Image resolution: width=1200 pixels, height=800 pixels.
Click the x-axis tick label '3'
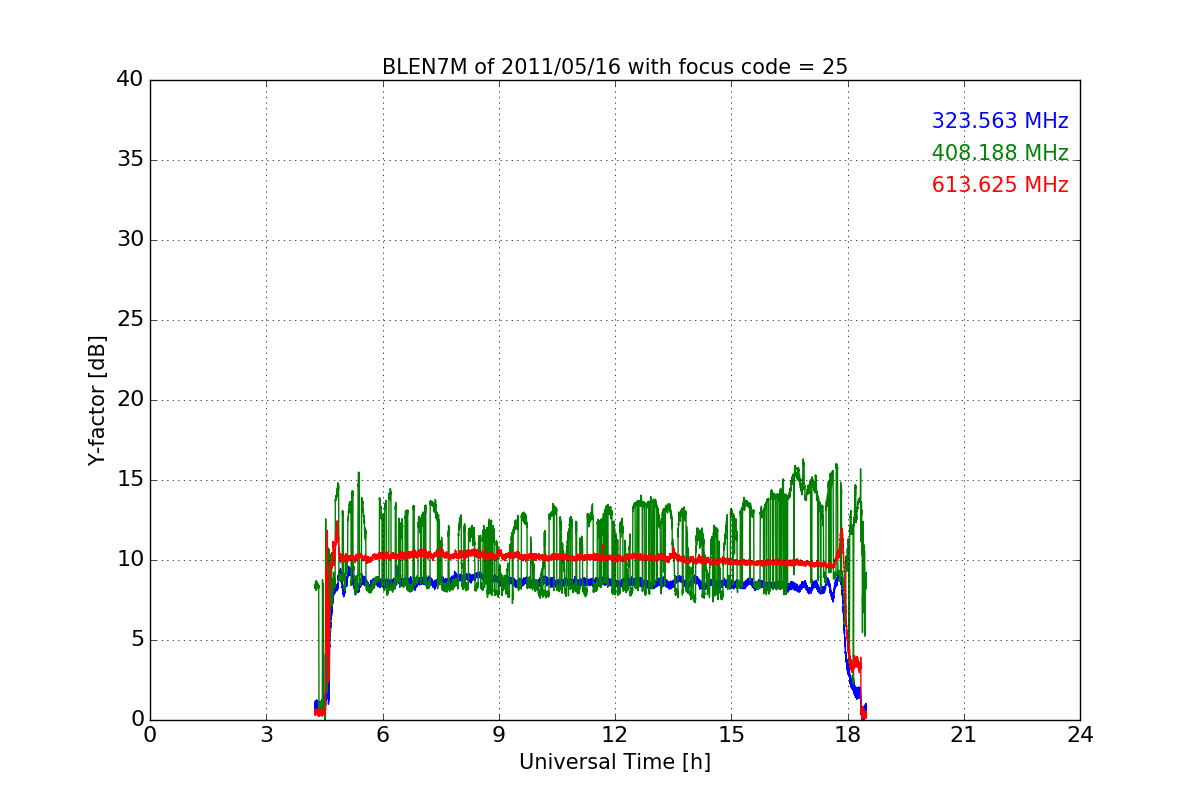coord(266,735)
